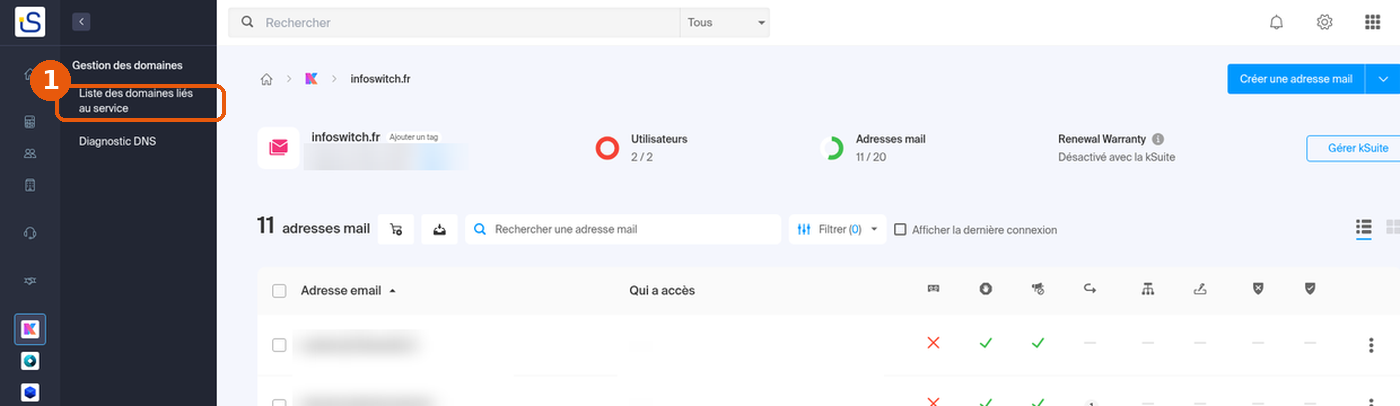
Task: Open Filtrer (0) dropdown
Action: (838, 229)
